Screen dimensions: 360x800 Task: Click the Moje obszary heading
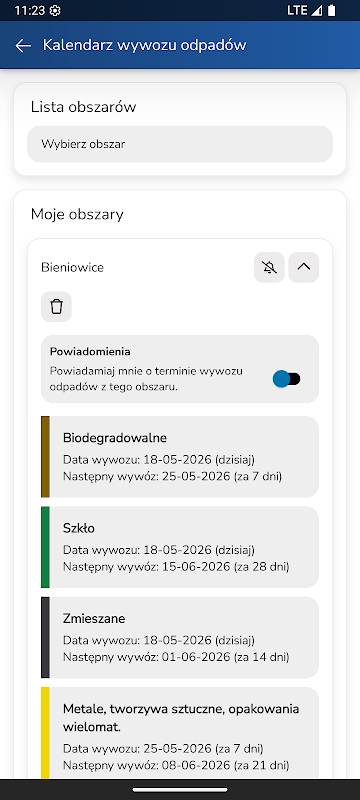click(x=77, y=214)
